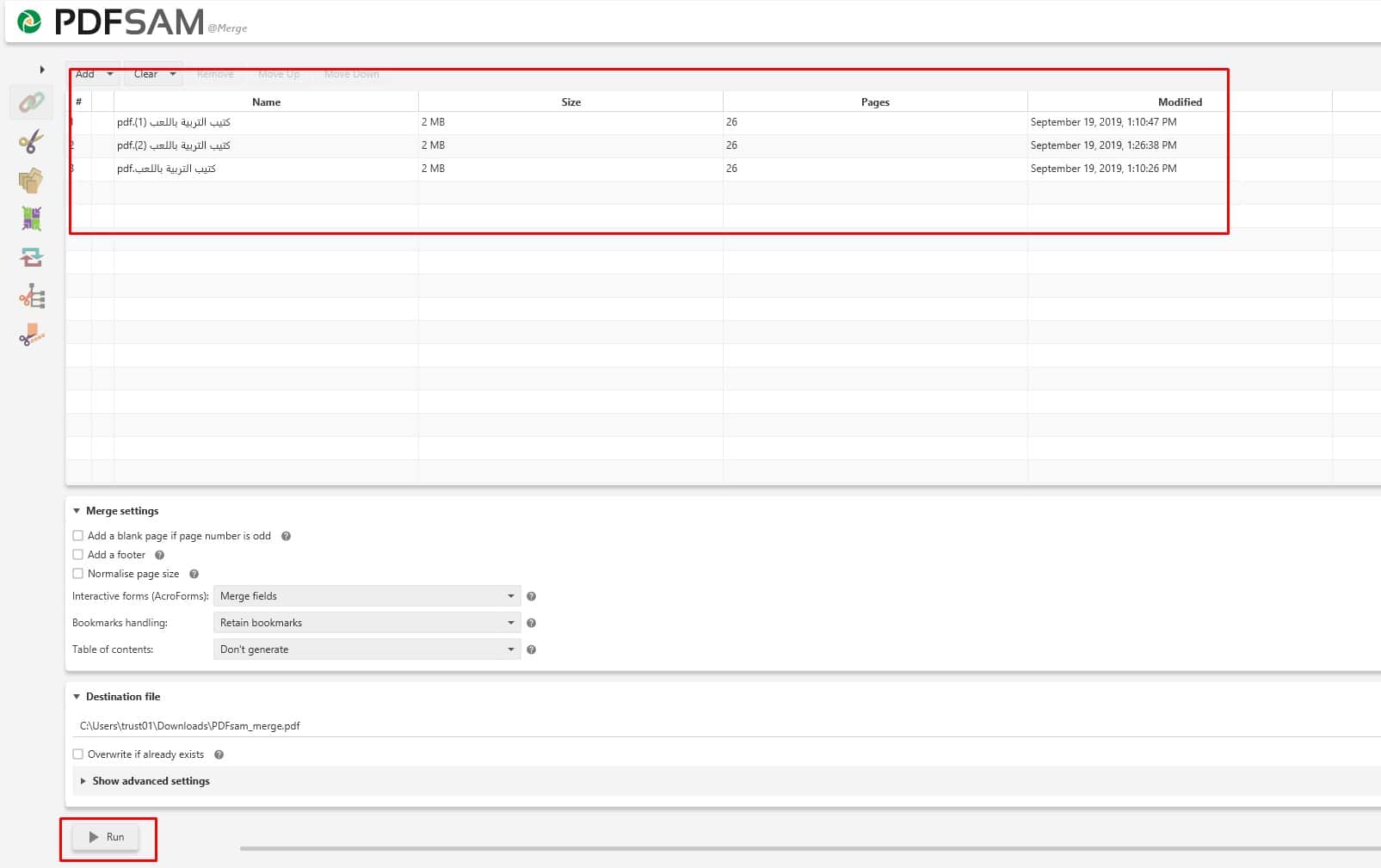Open the Split by bookmarks tool

pyautogui.click(x=32, y=297)
